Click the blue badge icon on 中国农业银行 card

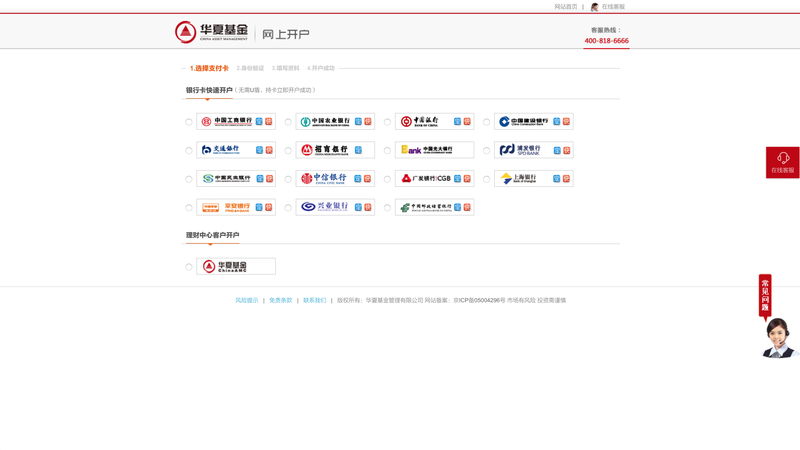358,121
